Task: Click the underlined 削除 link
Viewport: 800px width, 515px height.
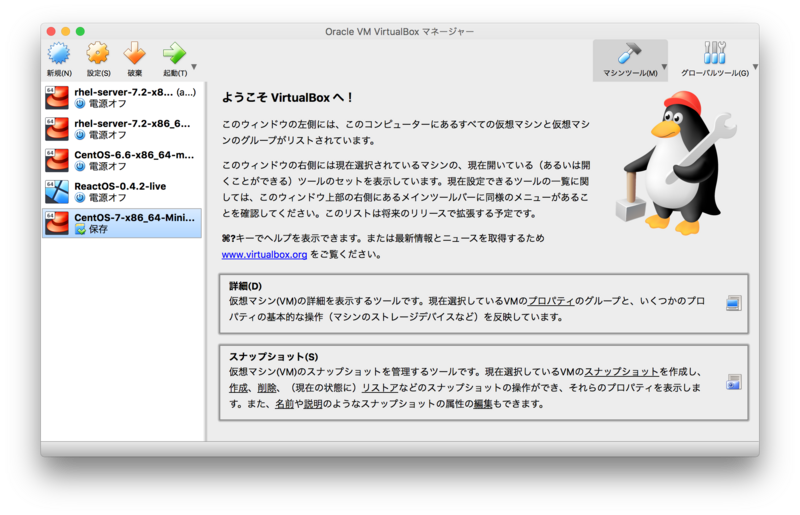Action: click(x=266, y=388)
